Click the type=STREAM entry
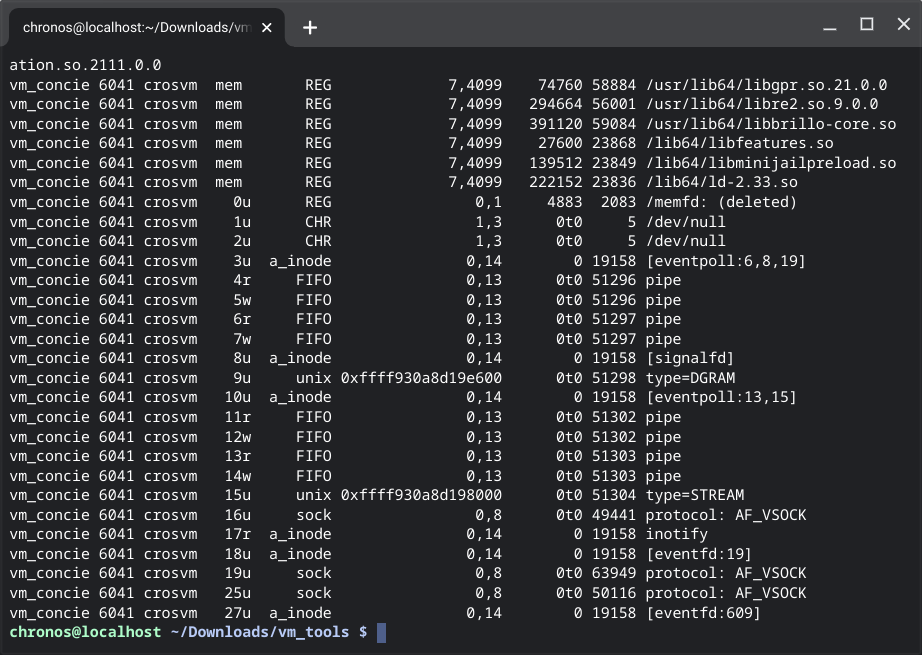 pyautogui.click(x=695, y=495)
